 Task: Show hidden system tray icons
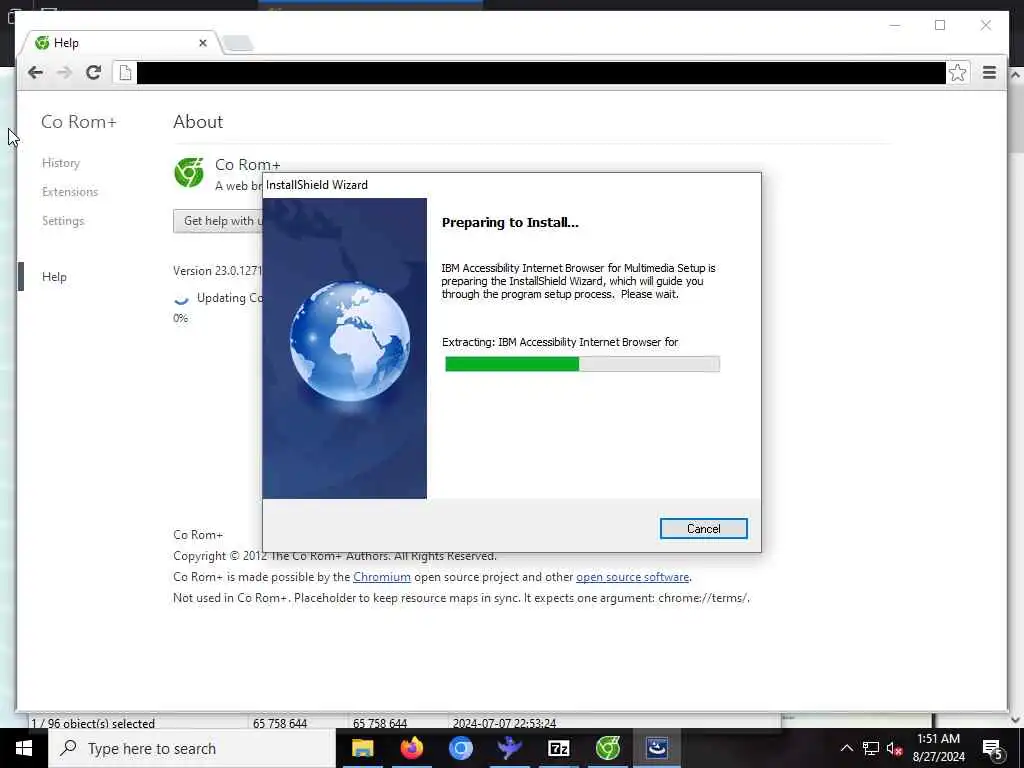846,748
